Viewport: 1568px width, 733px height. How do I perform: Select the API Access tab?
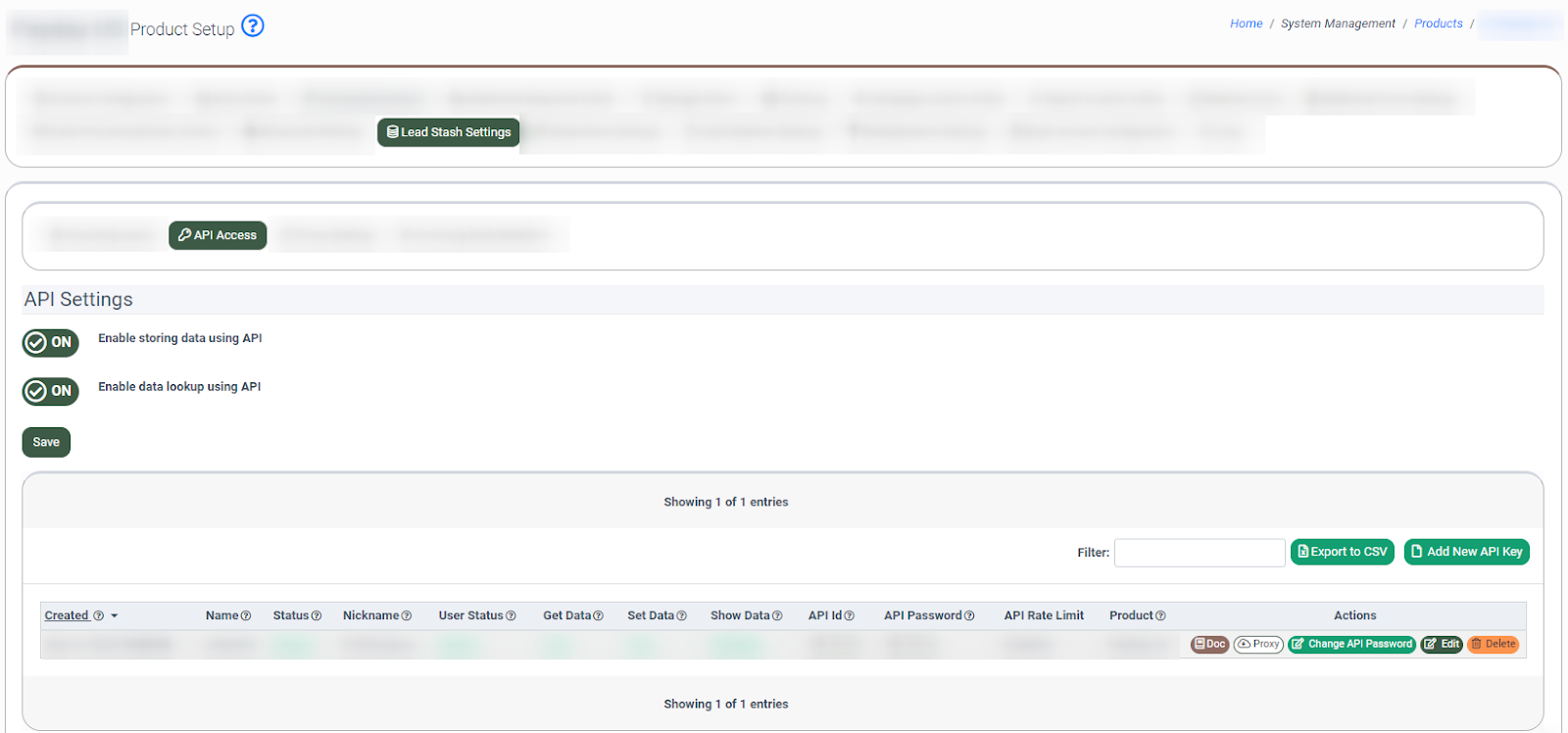click(x=218, y=235)
